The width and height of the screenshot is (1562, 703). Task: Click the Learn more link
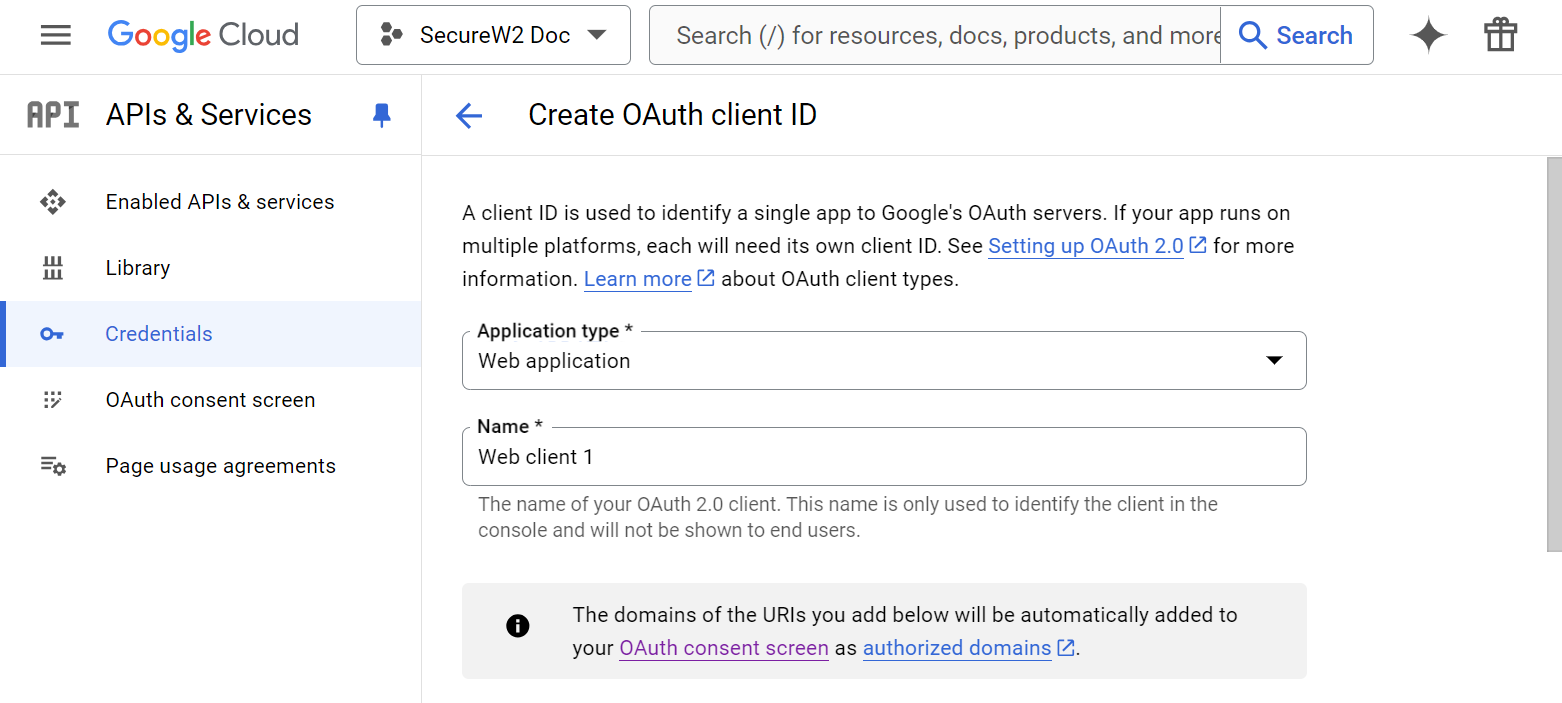(637, 279)
